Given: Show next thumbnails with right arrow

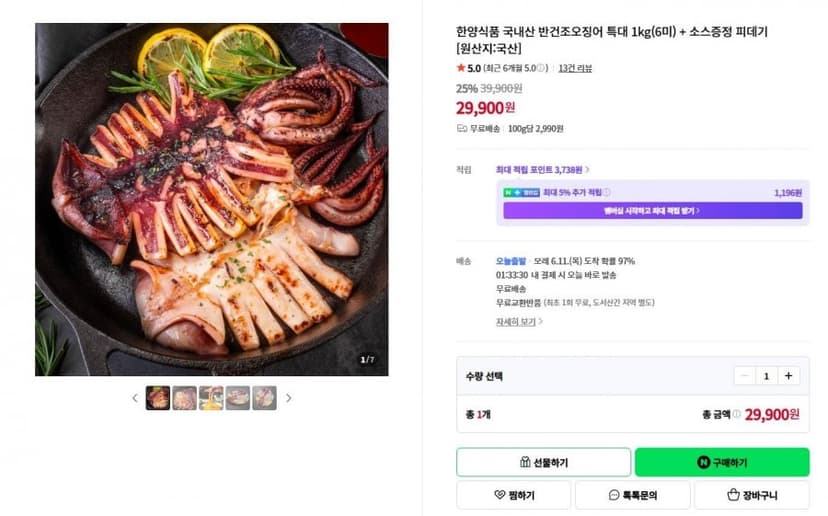Looking at the screenshot, I should (288, 398).
